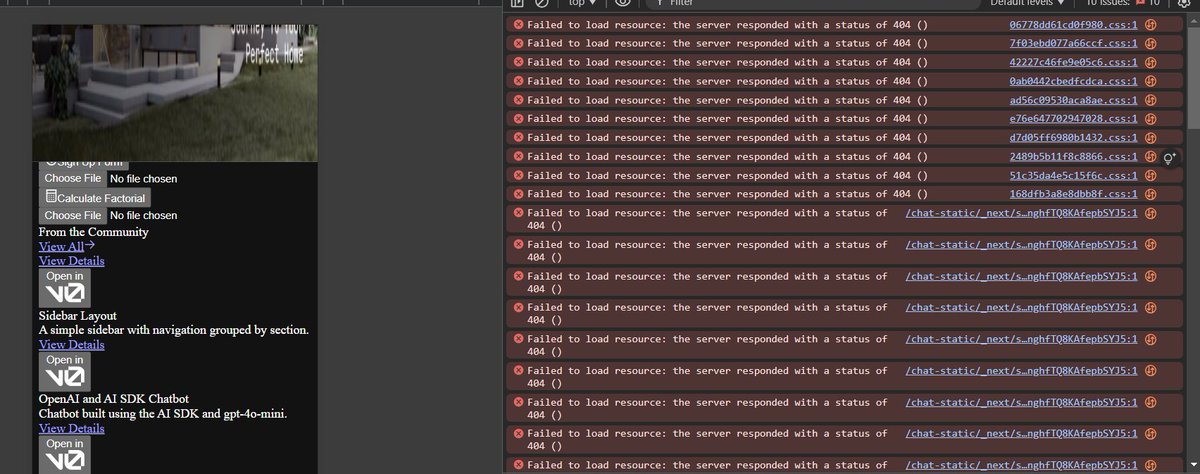Click the 'From the Community' heading
This screenshot has height=474, width=1200.
tap(93, 232)
